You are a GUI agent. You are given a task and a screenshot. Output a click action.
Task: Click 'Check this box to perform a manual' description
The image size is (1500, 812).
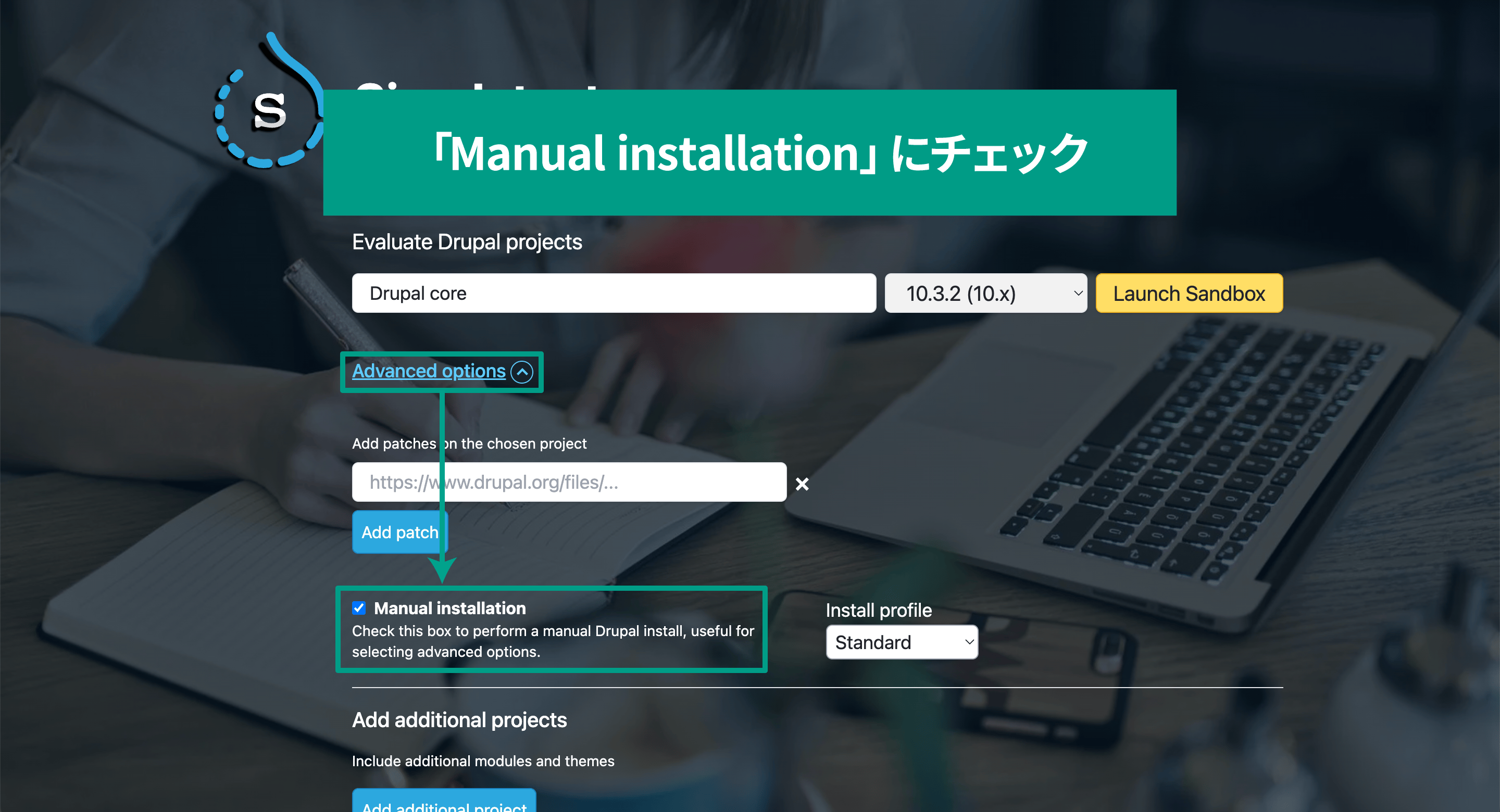tap(553, 641)
